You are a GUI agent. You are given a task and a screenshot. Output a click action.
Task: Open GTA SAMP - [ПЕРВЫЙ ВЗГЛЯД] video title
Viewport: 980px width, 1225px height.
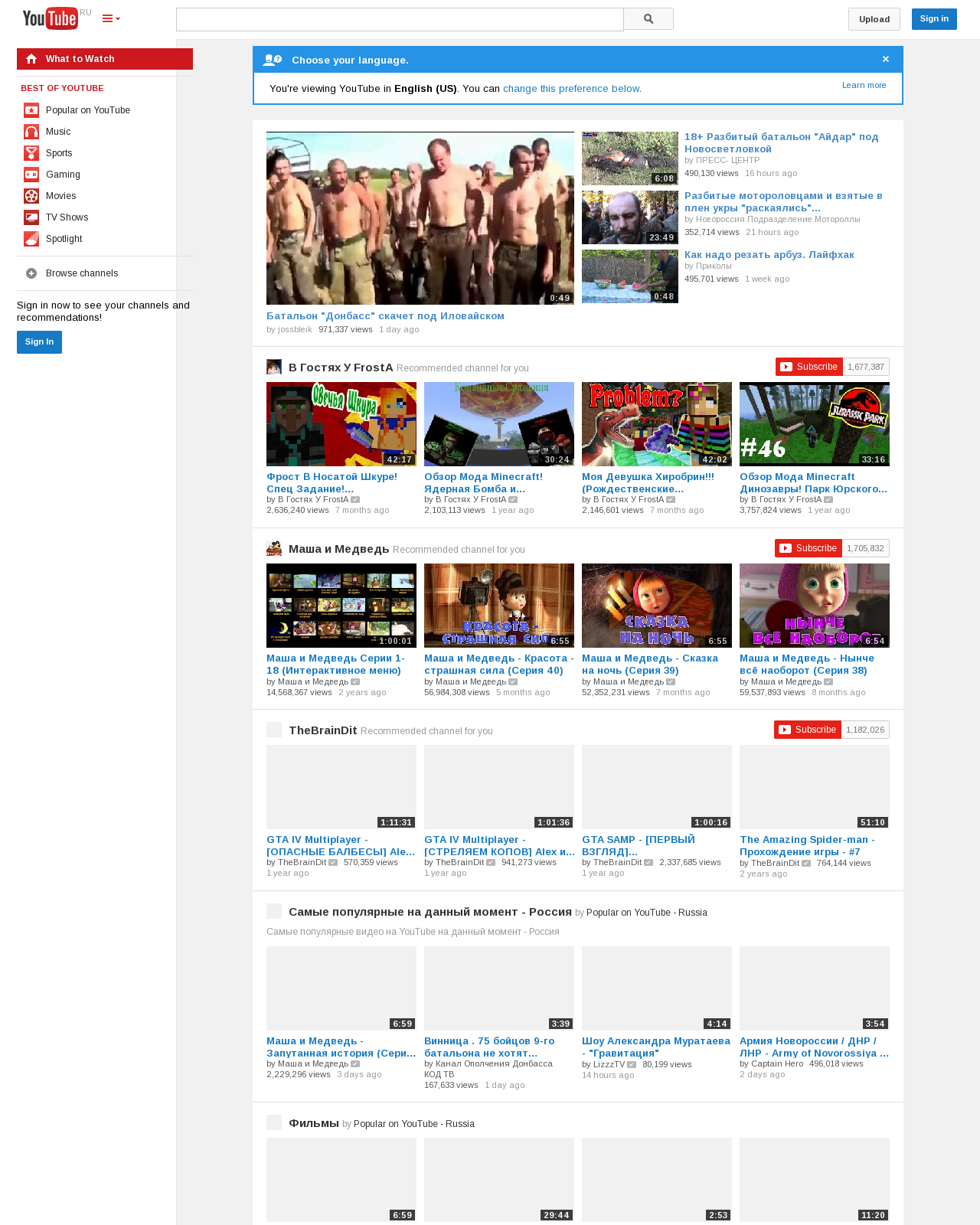639,845
